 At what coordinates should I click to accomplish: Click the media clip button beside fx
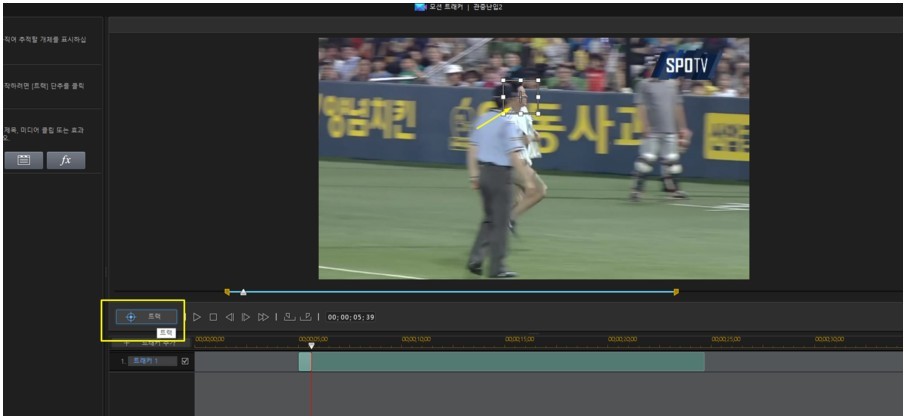(24, 160)
